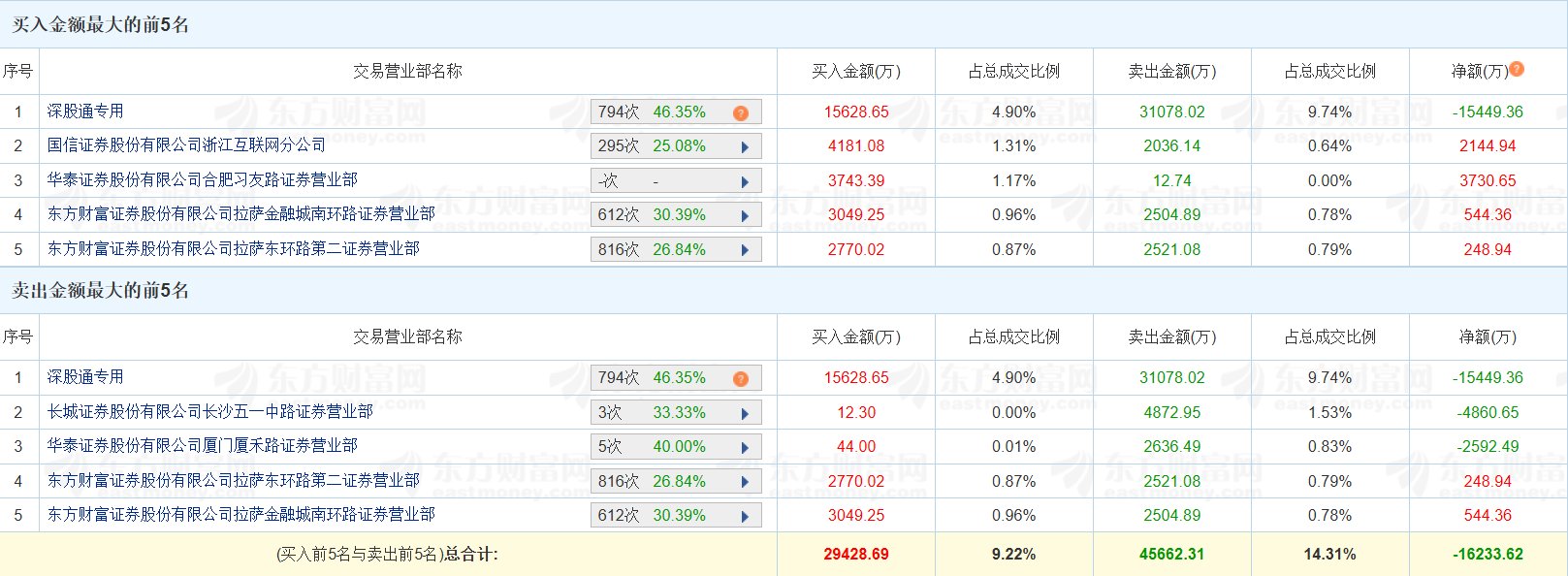Viewport: 1568px width, 576px height.
Task: Open 东方财富拉萨金融城南环路 link in sell table
Action: tap(240, 515)
